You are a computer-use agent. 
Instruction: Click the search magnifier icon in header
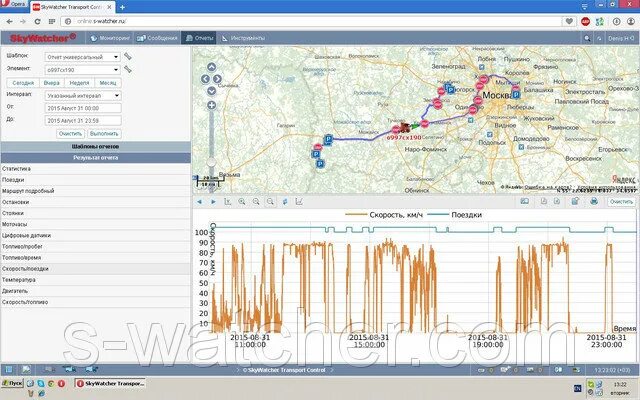587,38
